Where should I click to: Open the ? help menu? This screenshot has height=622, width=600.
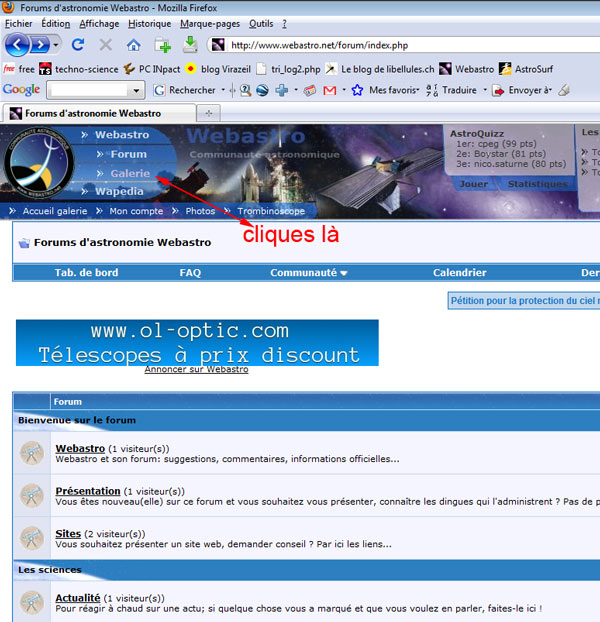[284, 24]
